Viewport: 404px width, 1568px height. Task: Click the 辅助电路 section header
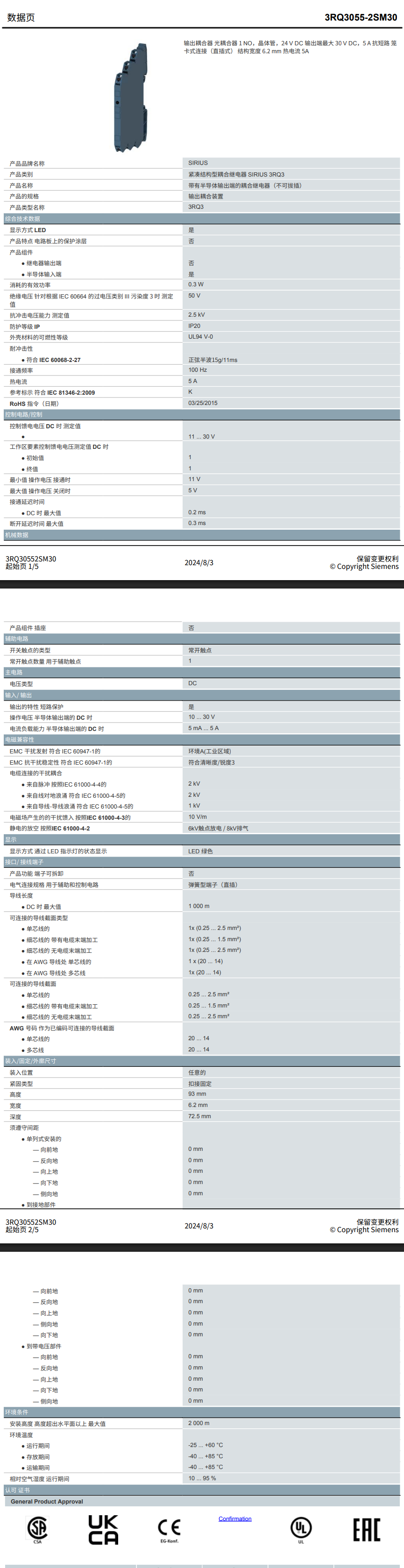202,639
